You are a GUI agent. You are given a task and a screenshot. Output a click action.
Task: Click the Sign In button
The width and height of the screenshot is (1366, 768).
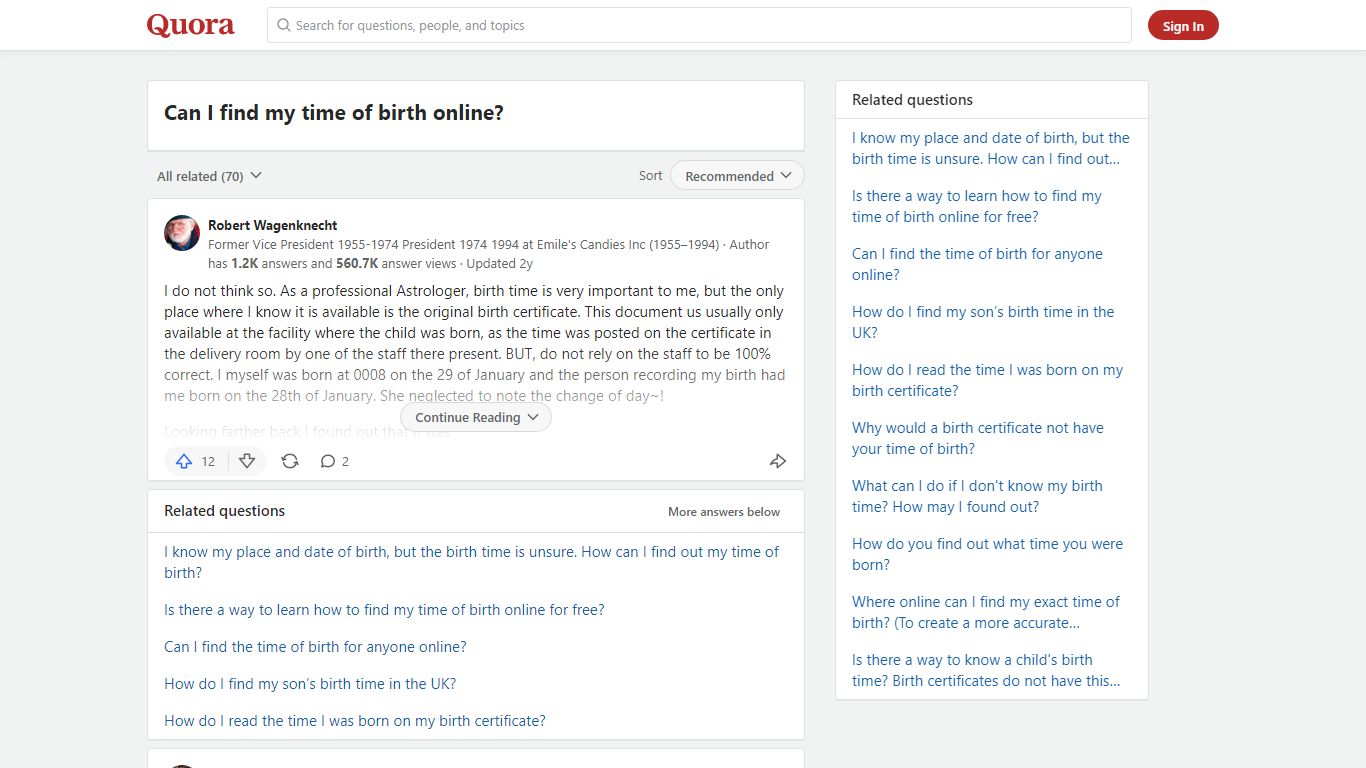tap(1183, 26)
